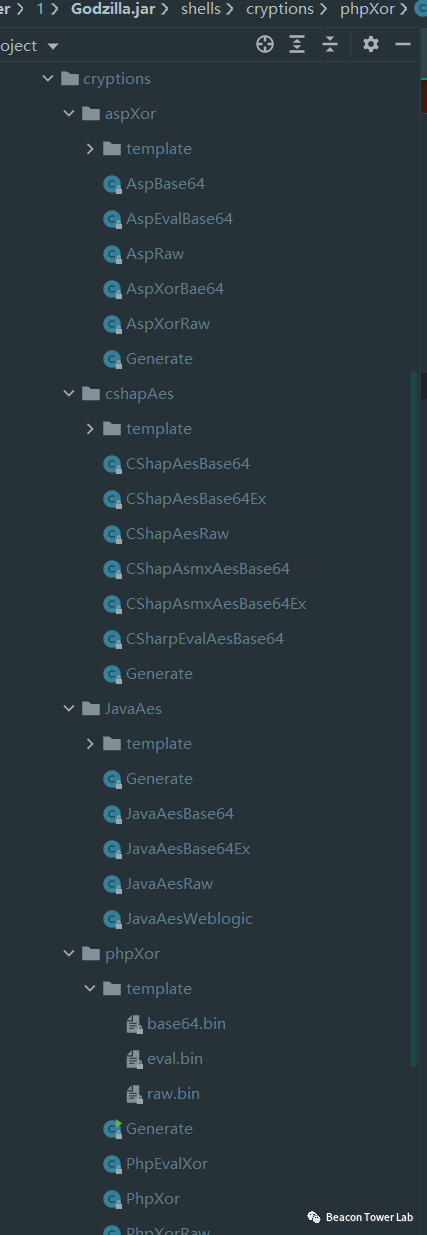
Task: Expand the template folder under aspXor
Action: point(90,149)
